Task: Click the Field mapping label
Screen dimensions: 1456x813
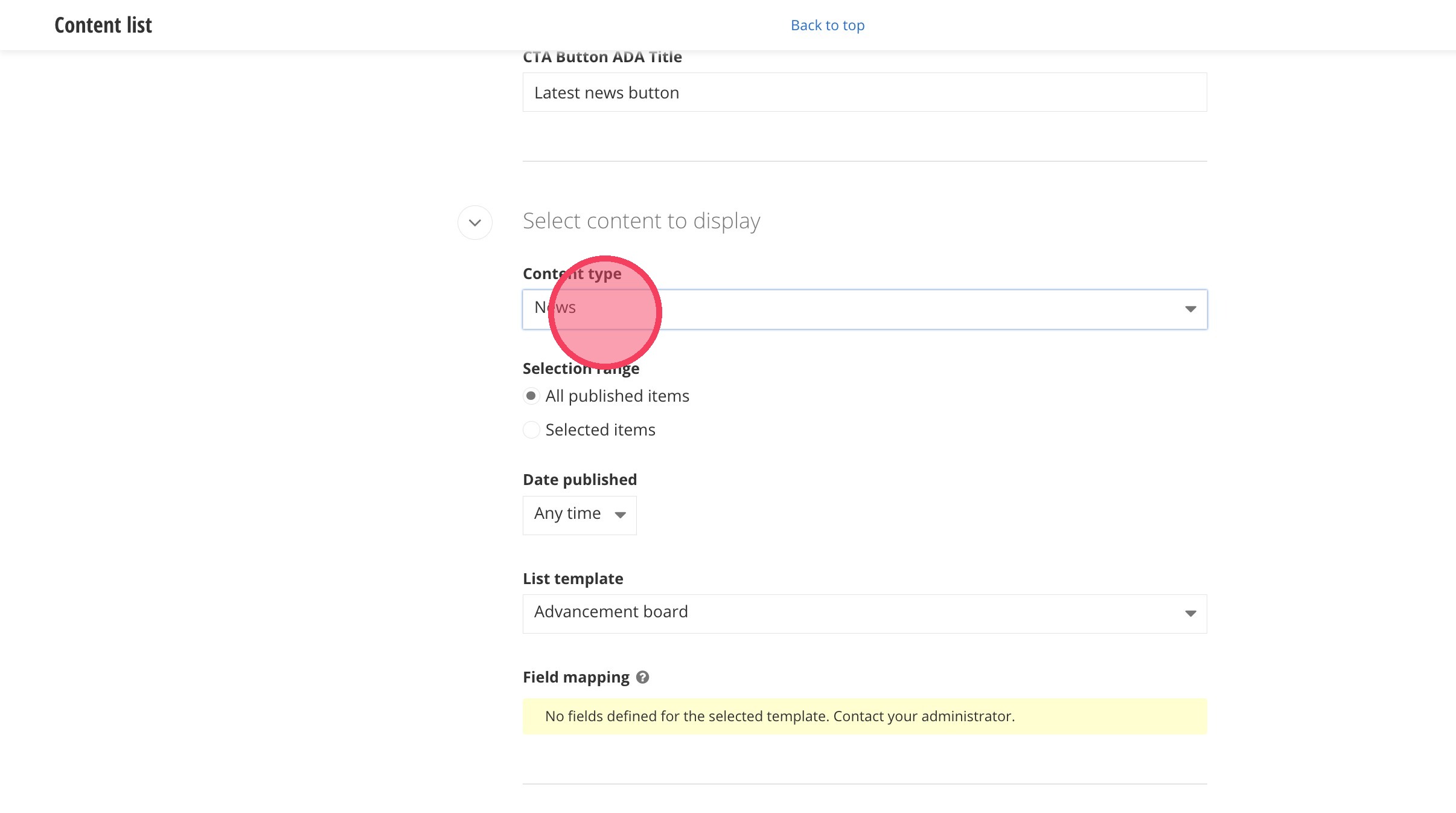Action: point(576,677)
